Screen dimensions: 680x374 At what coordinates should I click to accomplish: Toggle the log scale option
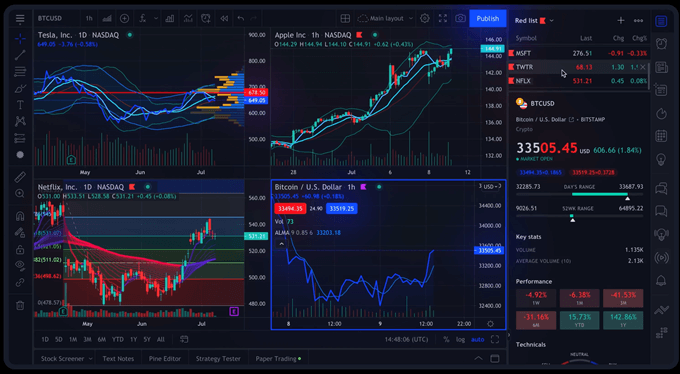(461, 340)
